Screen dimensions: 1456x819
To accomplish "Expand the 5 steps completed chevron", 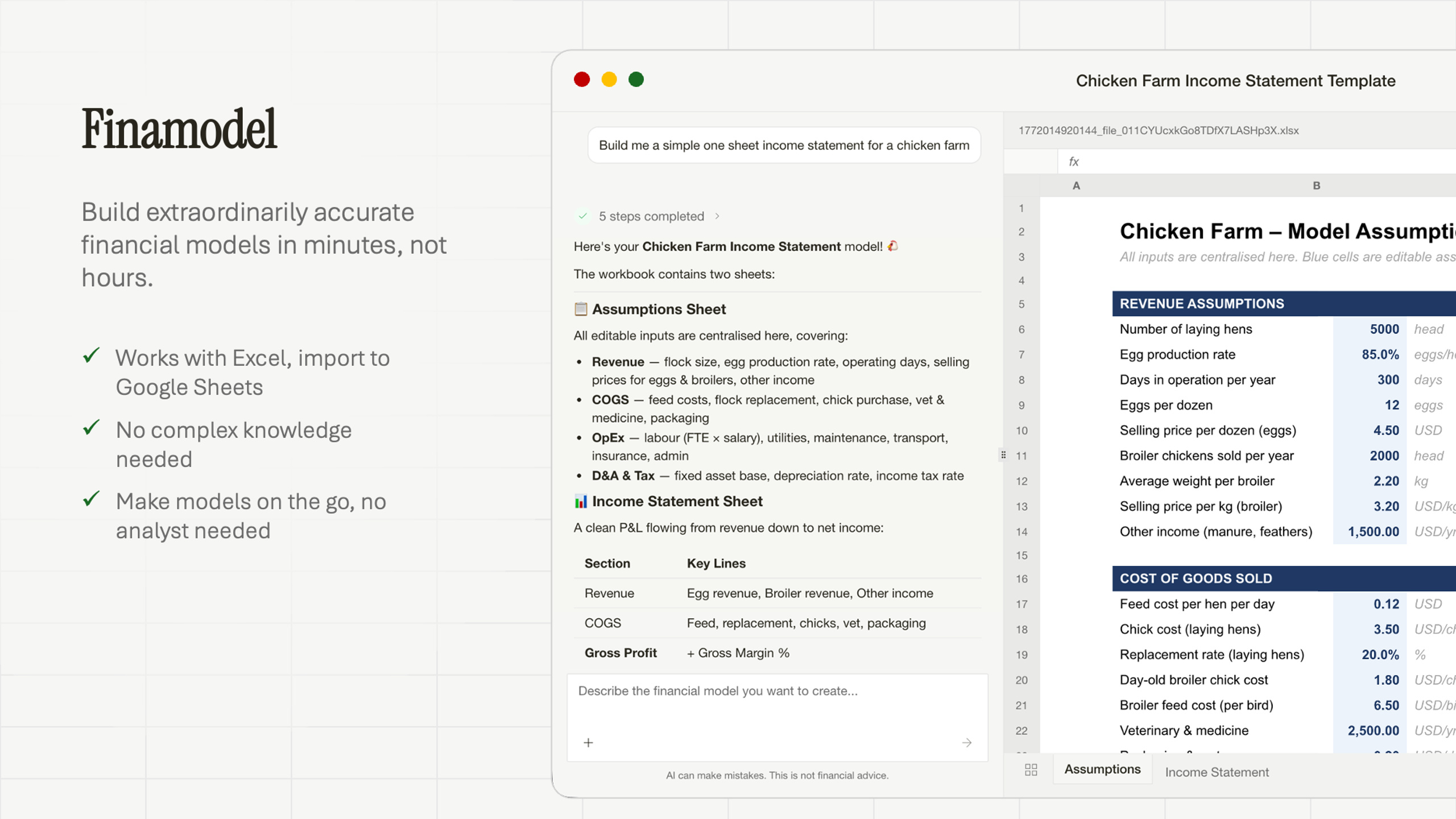I will click(717, 216).
